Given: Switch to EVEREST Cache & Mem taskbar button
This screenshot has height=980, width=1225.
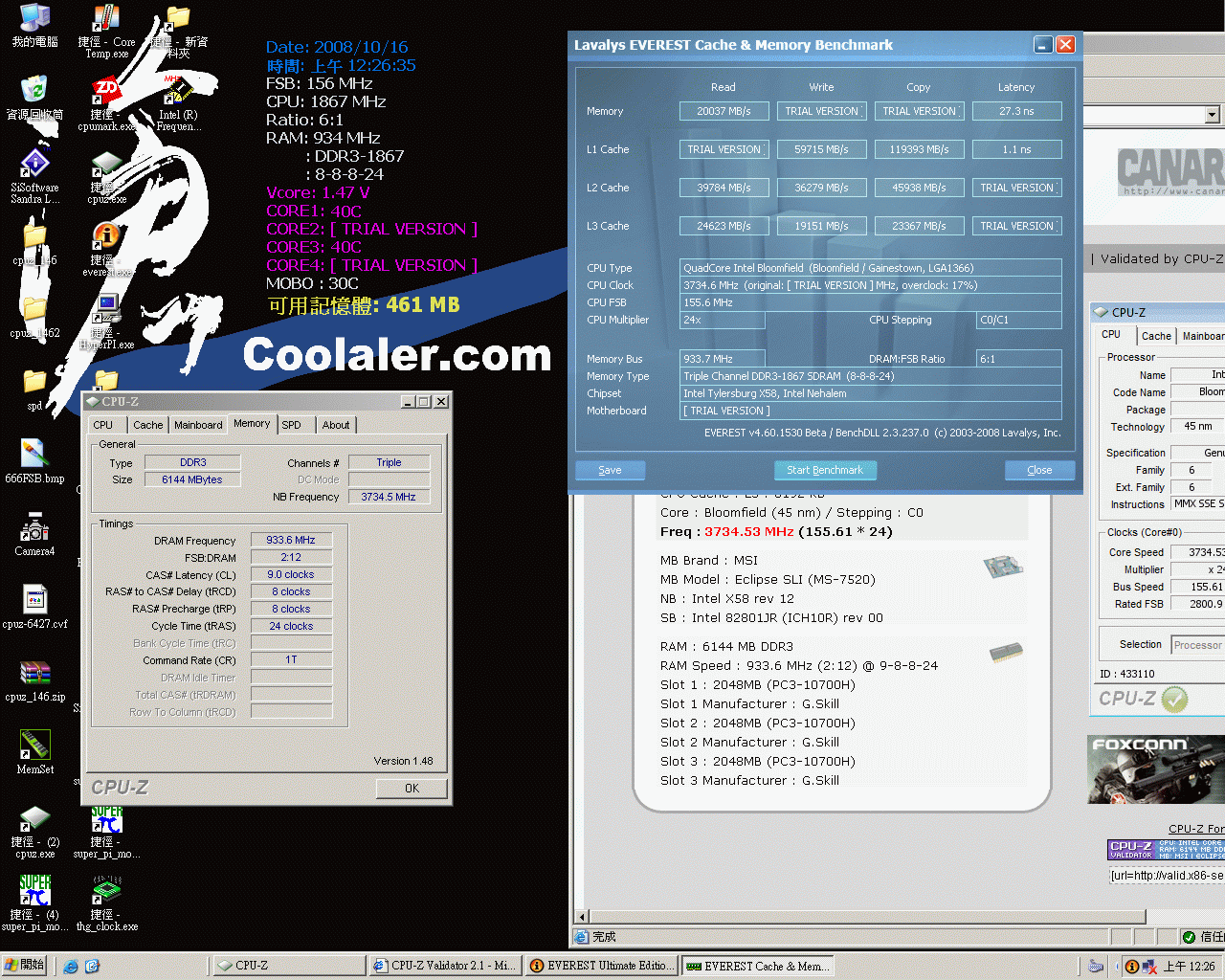Looking at the screenshot, I should coord(758,966).
